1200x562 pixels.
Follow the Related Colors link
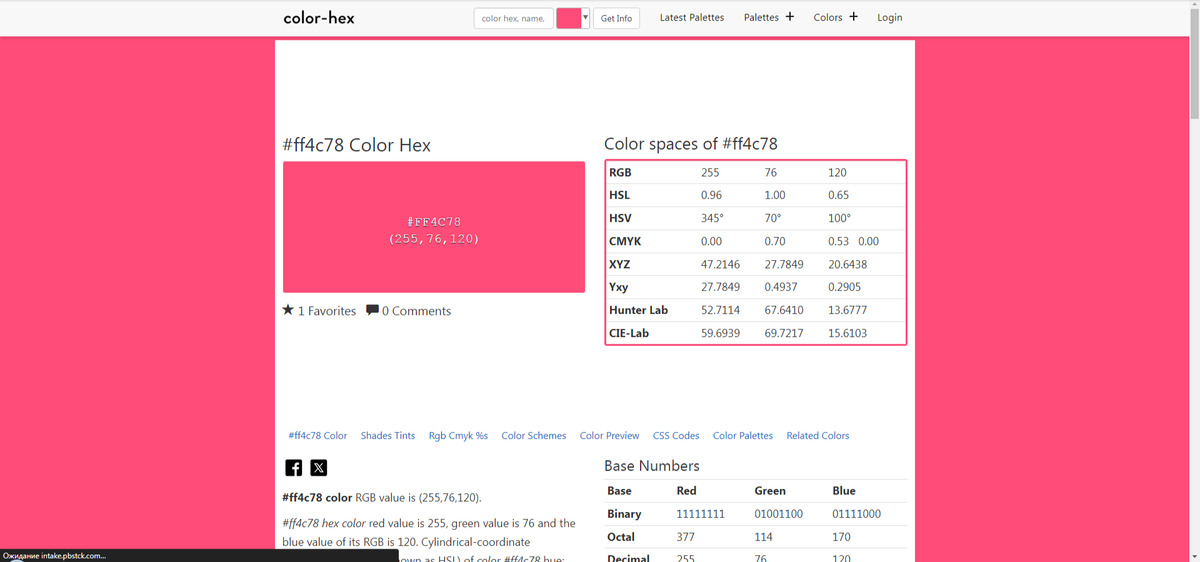coord(817,436)
